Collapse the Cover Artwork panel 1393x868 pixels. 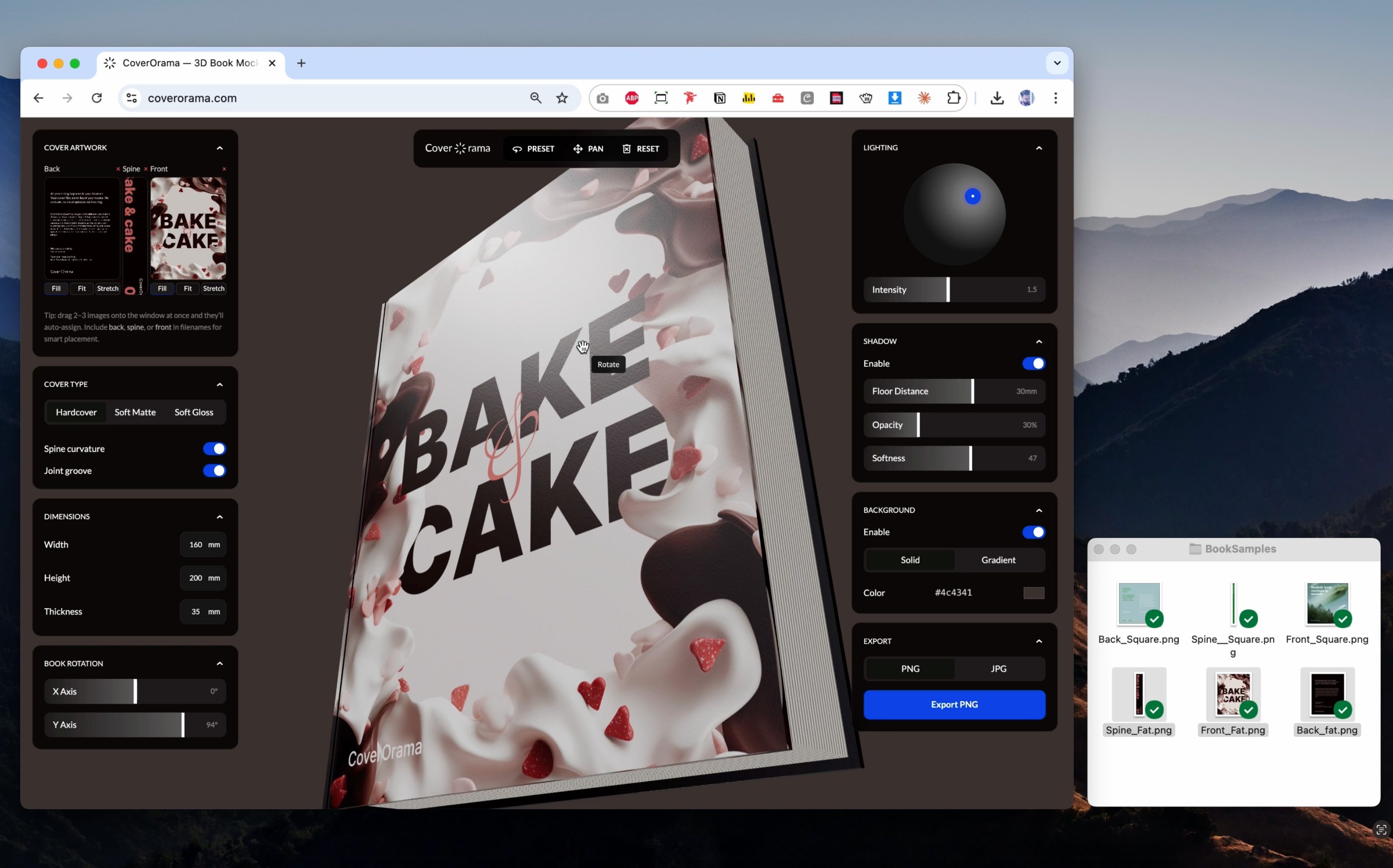click(220, 147)
